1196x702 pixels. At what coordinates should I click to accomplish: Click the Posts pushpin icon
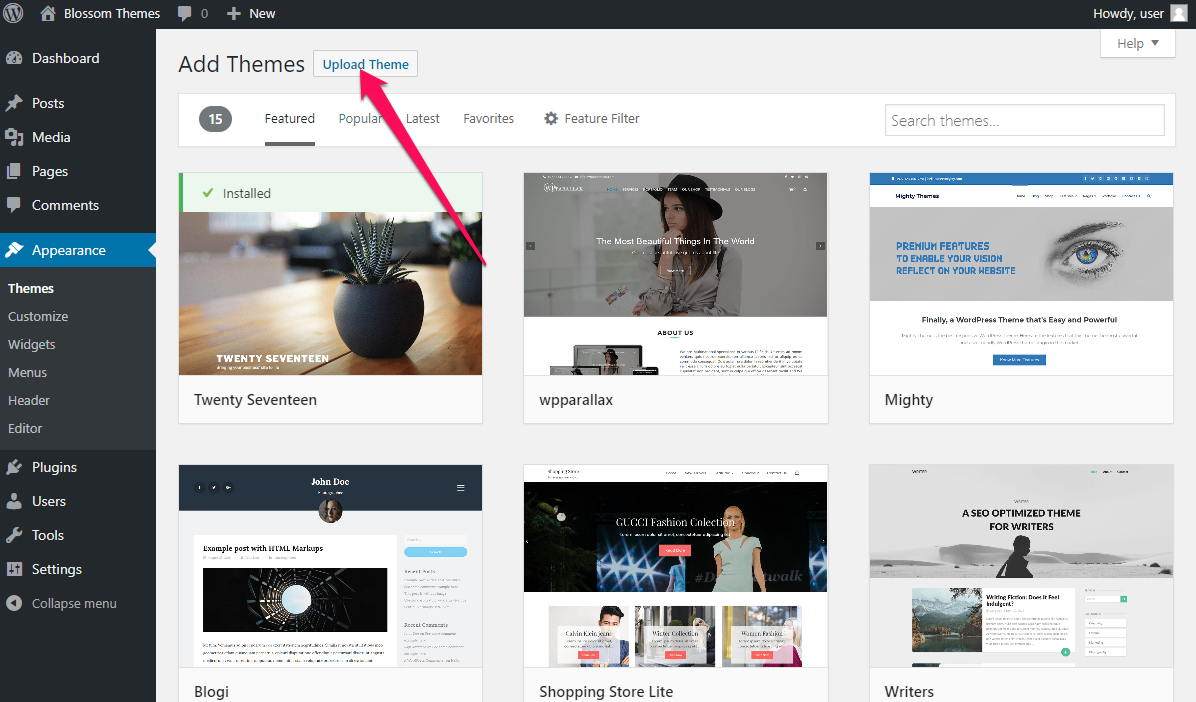point(14,103)
